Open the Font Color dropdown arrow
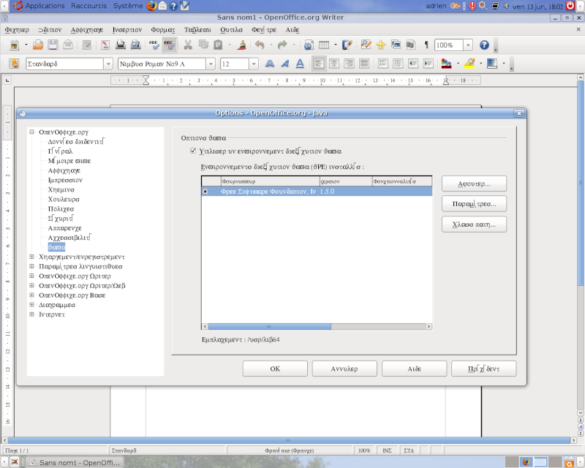Viewport: 585px width, 468px height. (x=458, y=64)
